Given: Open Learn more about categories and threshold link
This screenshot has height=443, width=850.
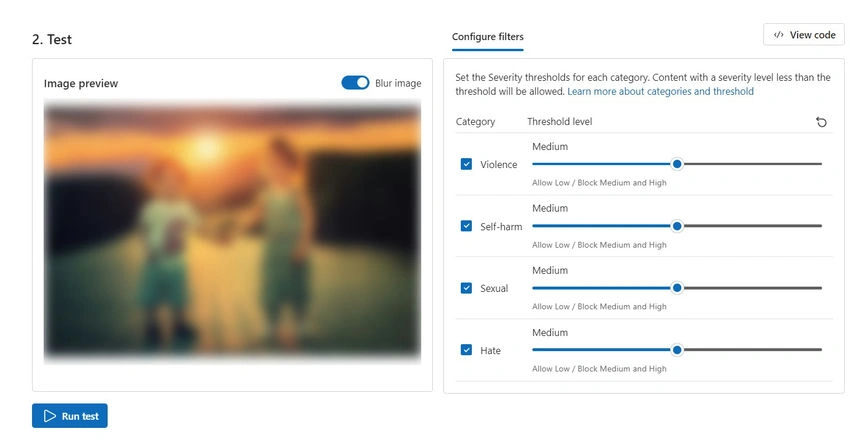Looking at the screenshot, I should click(x=660, y=91).
